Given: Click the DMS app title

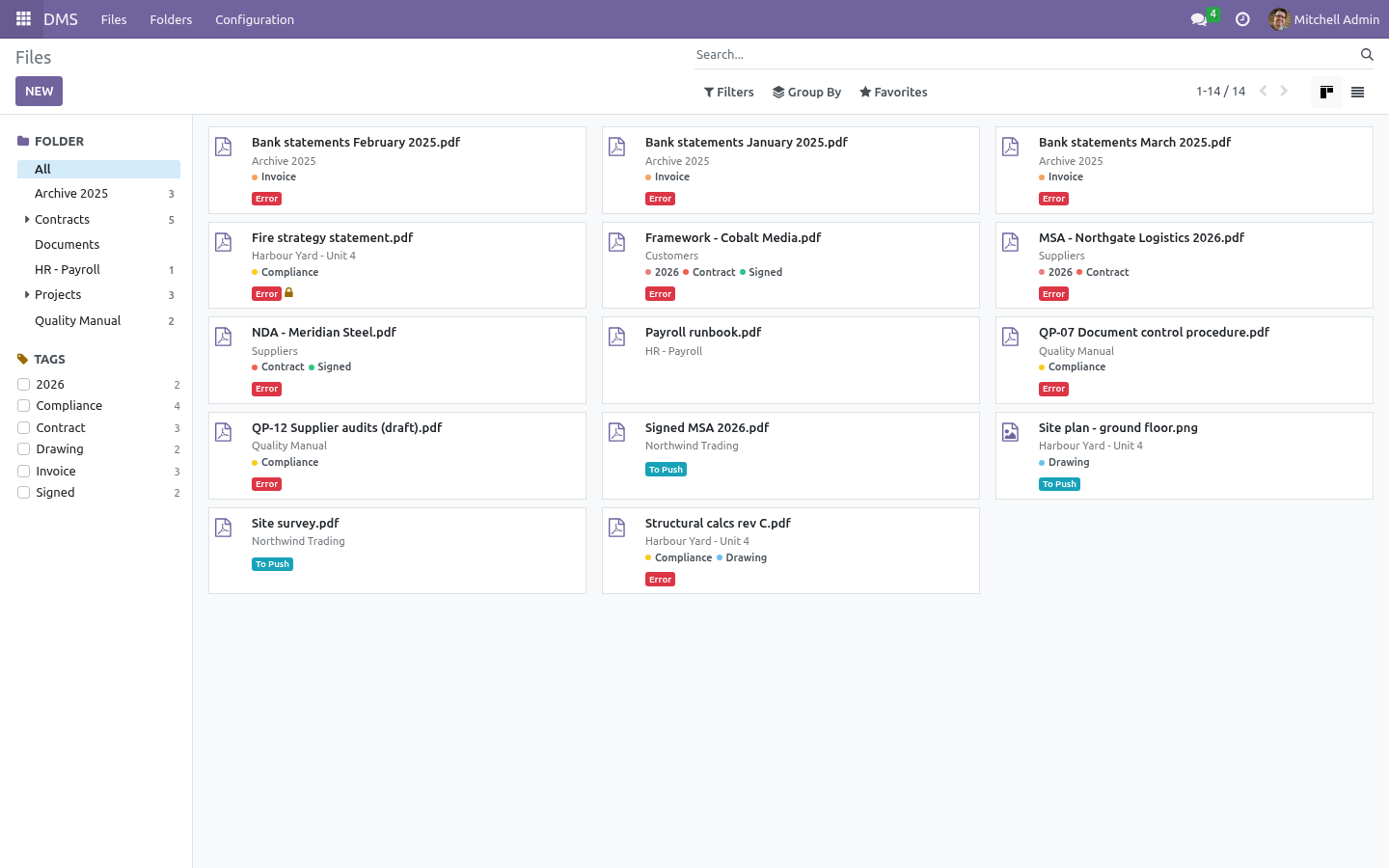Looking at the screenshot, I should 61,19.
